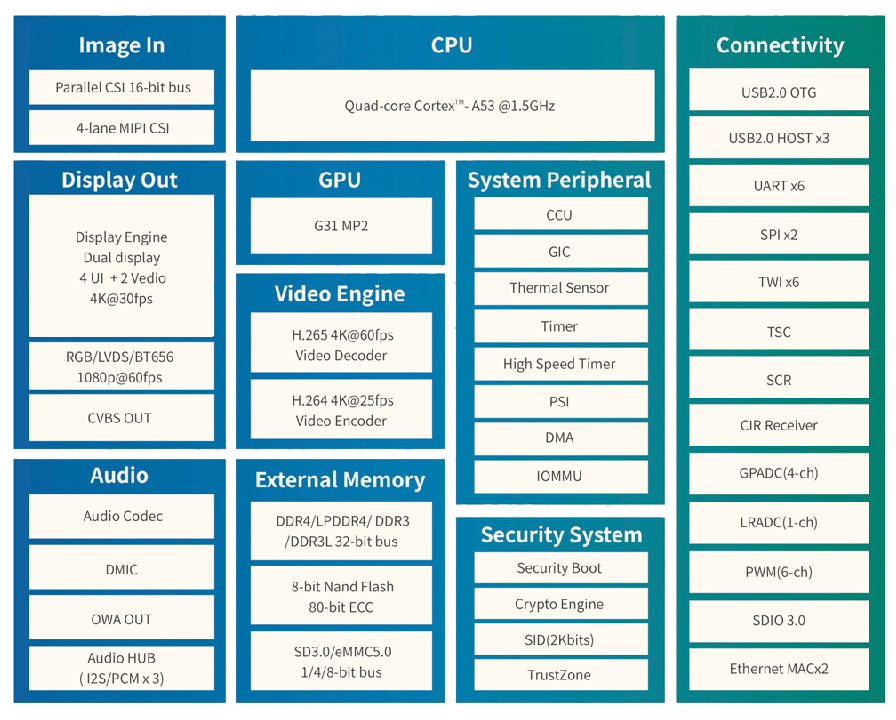The image size is (896, 720).
Task: Select the Thermal Sensor box
Action: point(560,288)
